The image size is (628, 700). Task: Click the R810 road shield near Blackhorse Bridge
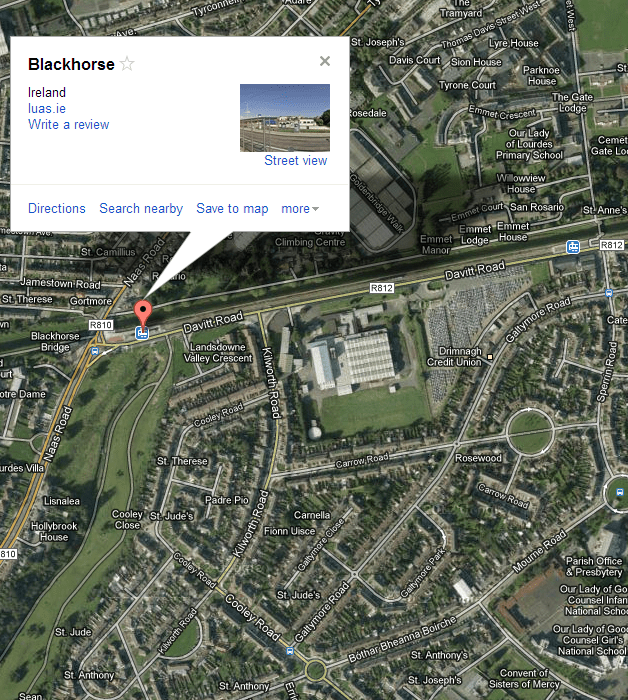(100, 325)
